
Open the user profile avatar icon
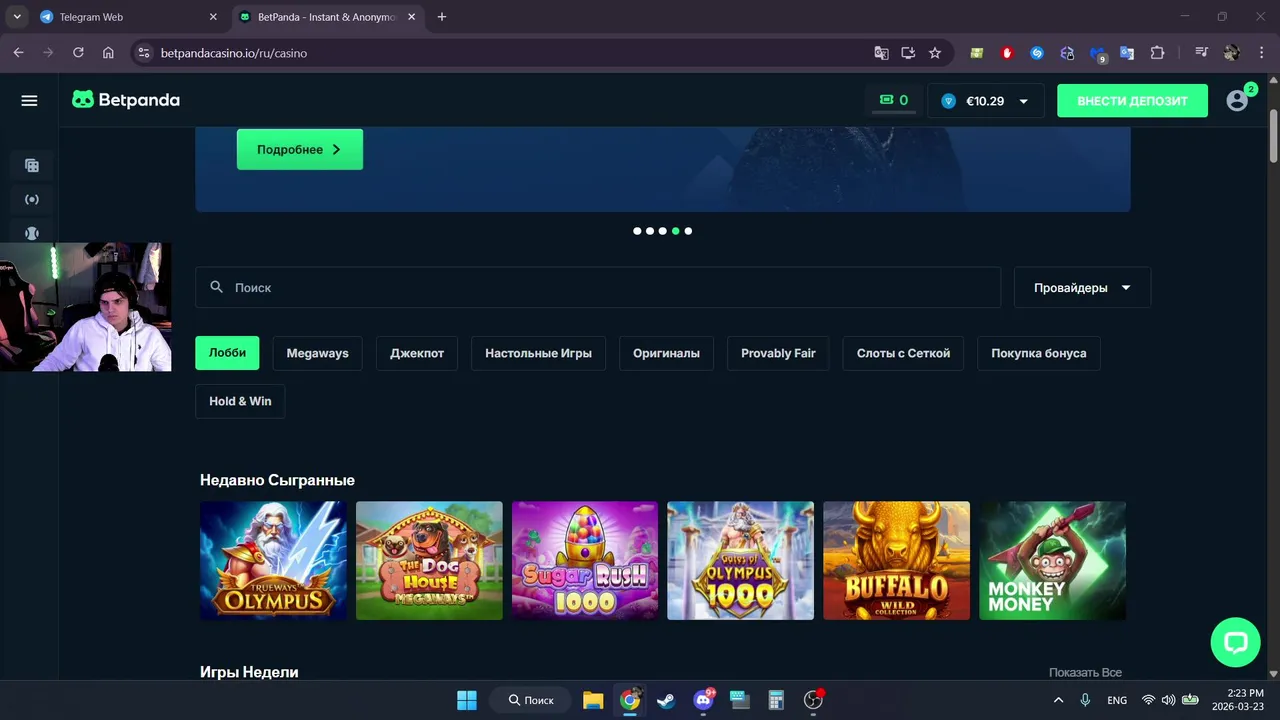tap(1237, 101)
